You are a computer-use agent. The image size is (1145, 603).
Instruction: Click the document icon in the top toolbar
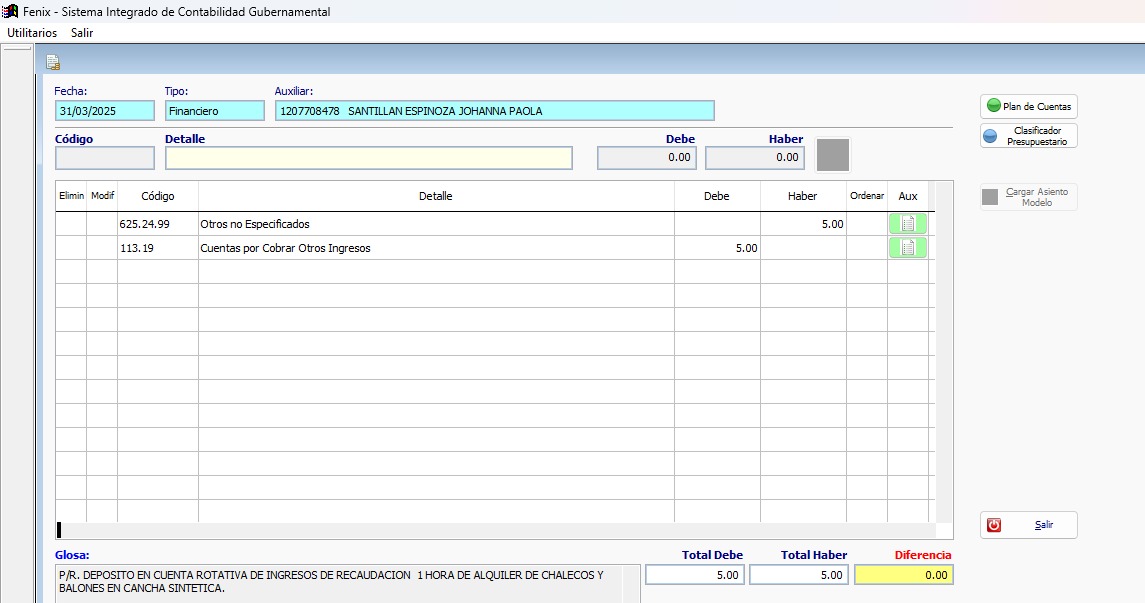pyautogui.click(x=53, y=63)
